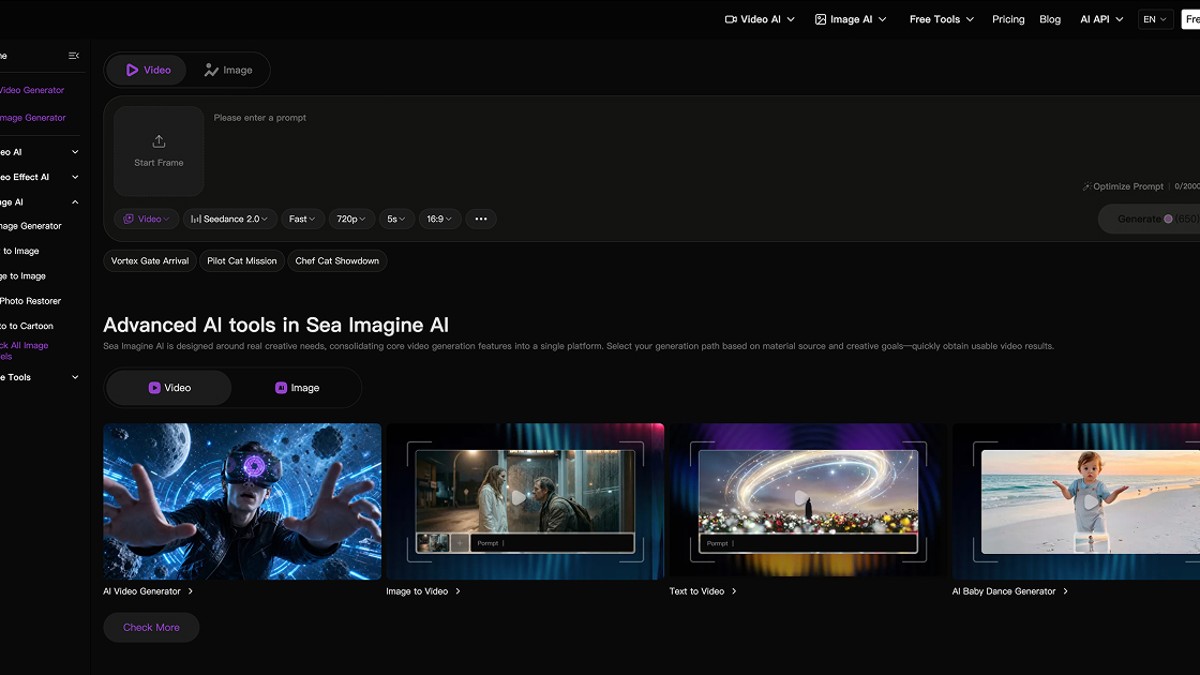Expand the Video AI sidebar section
Image resolution: width=1200 pixels, height=675 pixels.
tap(40, 152)
